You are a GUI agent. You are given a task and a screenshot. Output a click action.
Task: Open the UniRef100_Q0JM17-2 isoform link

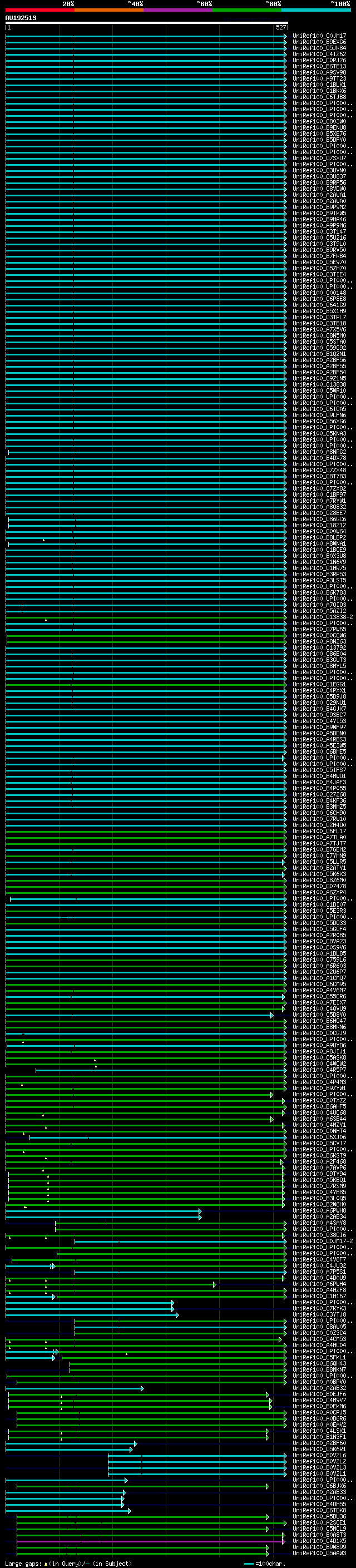[323, 1241]
